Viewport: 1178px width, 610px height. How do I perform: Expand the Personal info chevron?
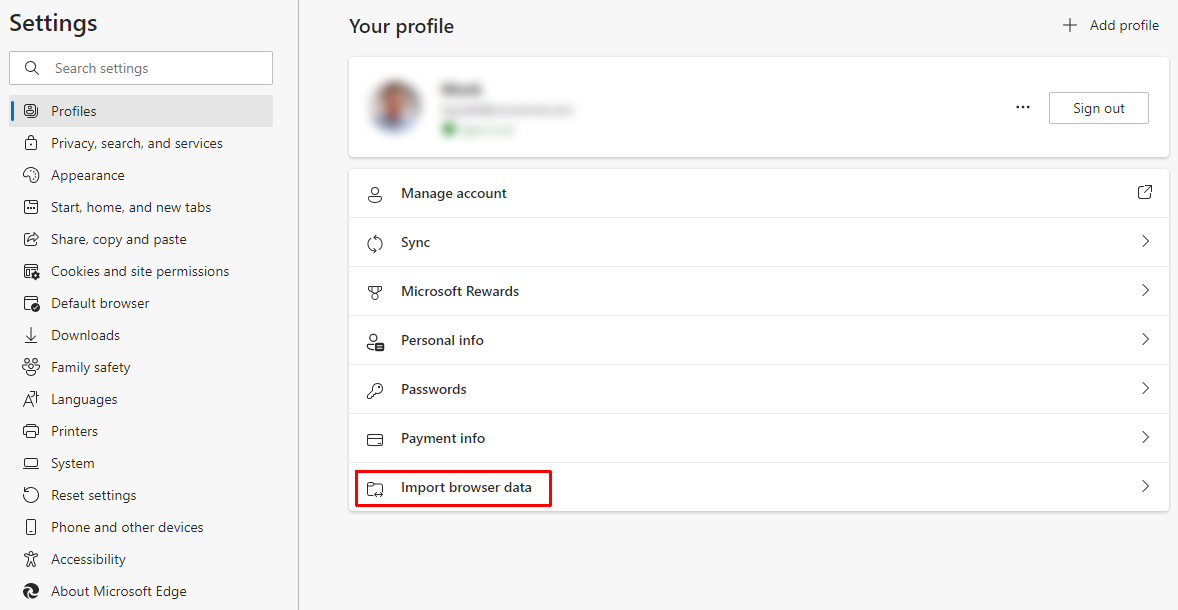(1145, 339)
